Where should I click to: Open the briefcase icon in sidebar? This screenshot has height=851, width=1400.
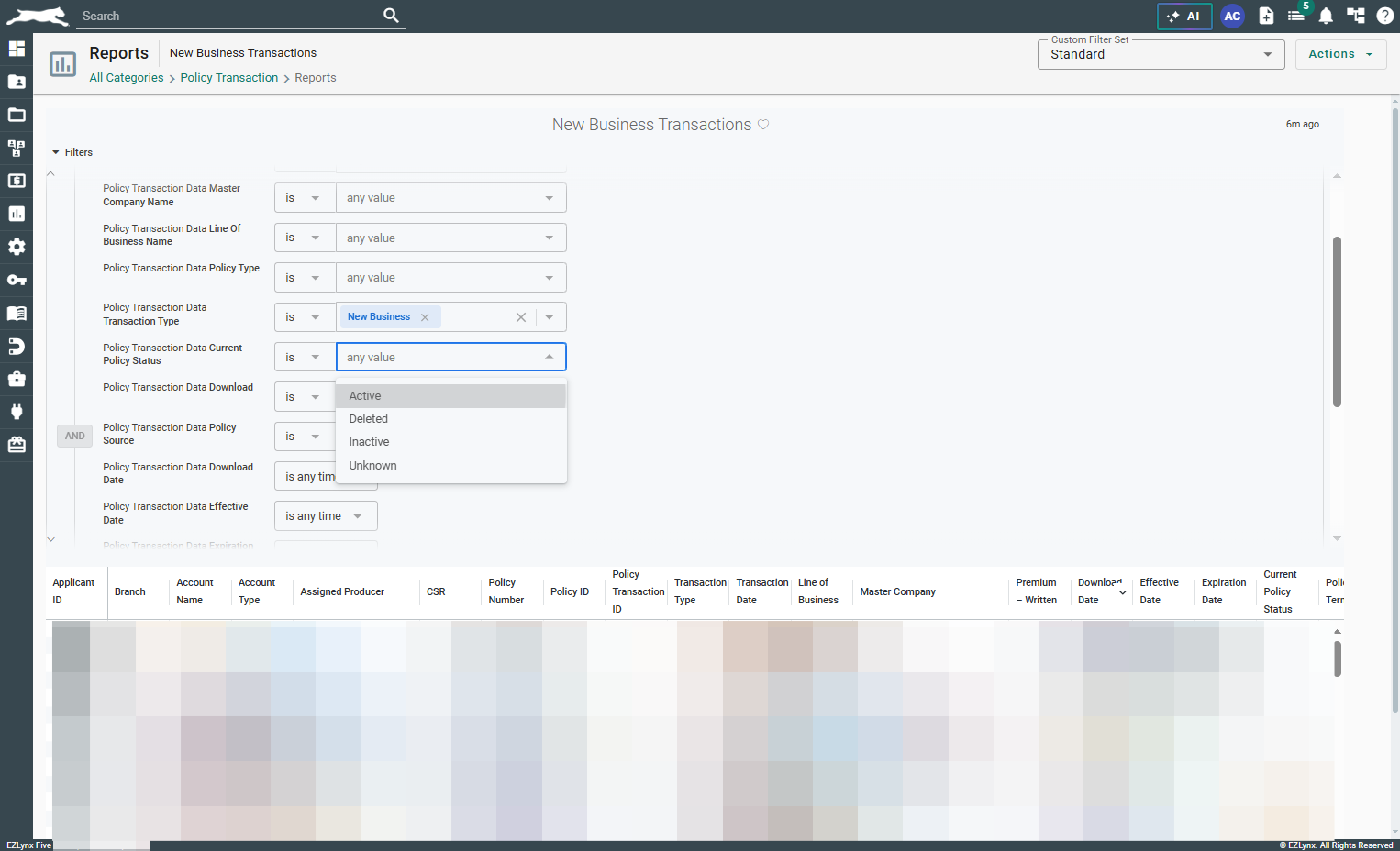pyautogui.click(x=17, y=379)
